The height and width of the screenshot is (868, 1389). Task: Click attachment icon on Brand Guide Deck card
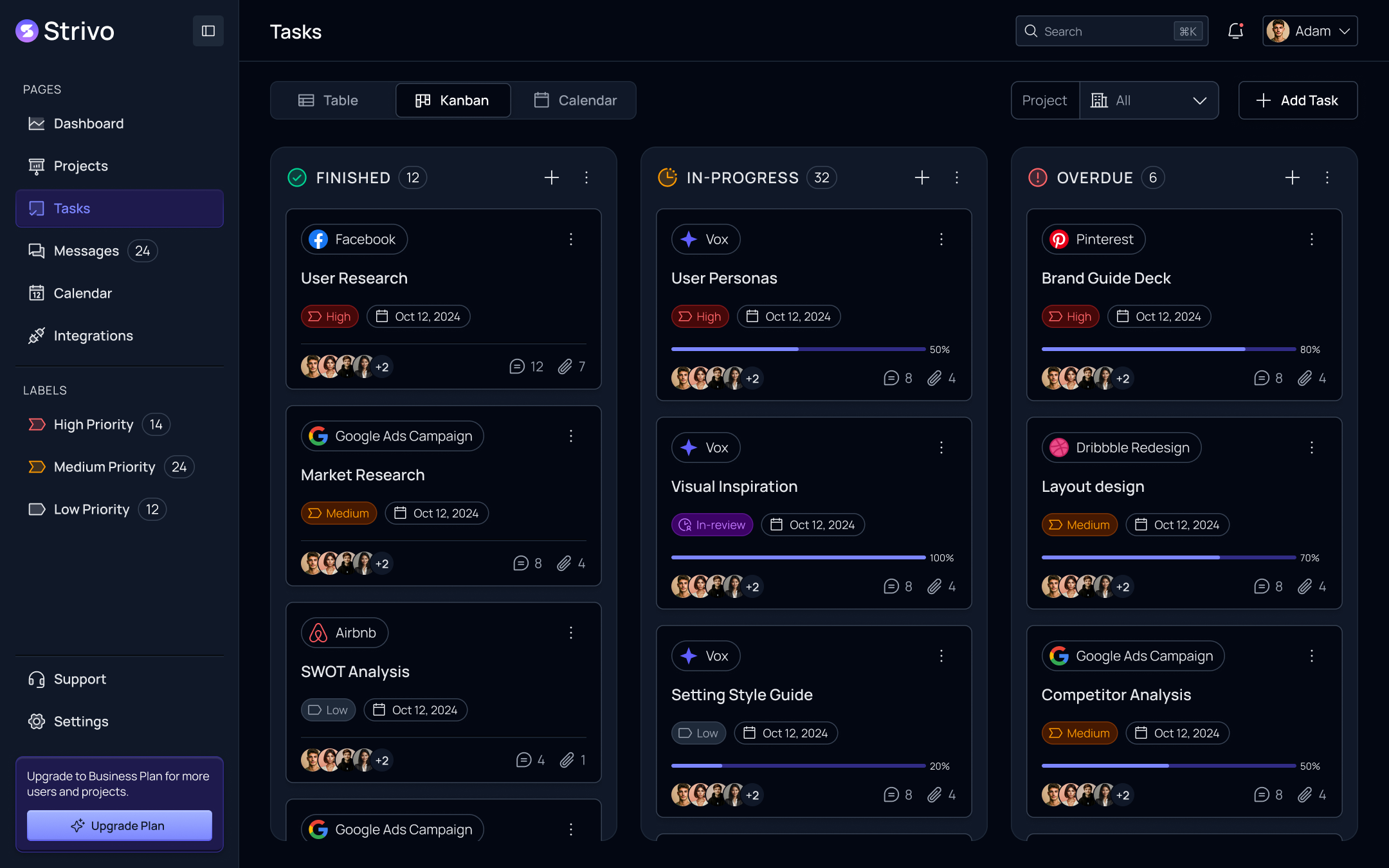[x=1304, y=378]
